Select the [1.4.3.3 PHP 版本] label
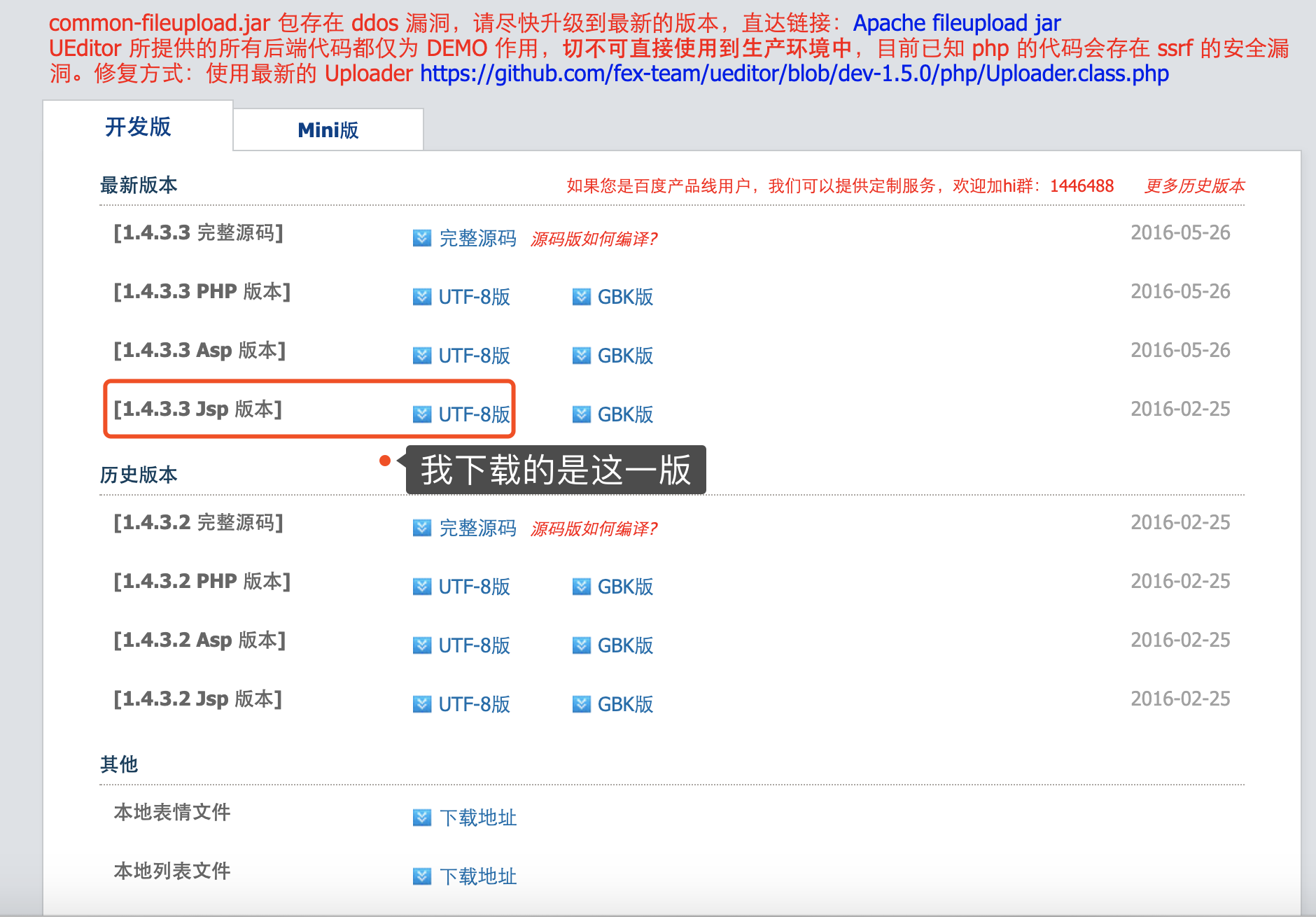Screen dimensions: 1316x917 coord(202,291)
